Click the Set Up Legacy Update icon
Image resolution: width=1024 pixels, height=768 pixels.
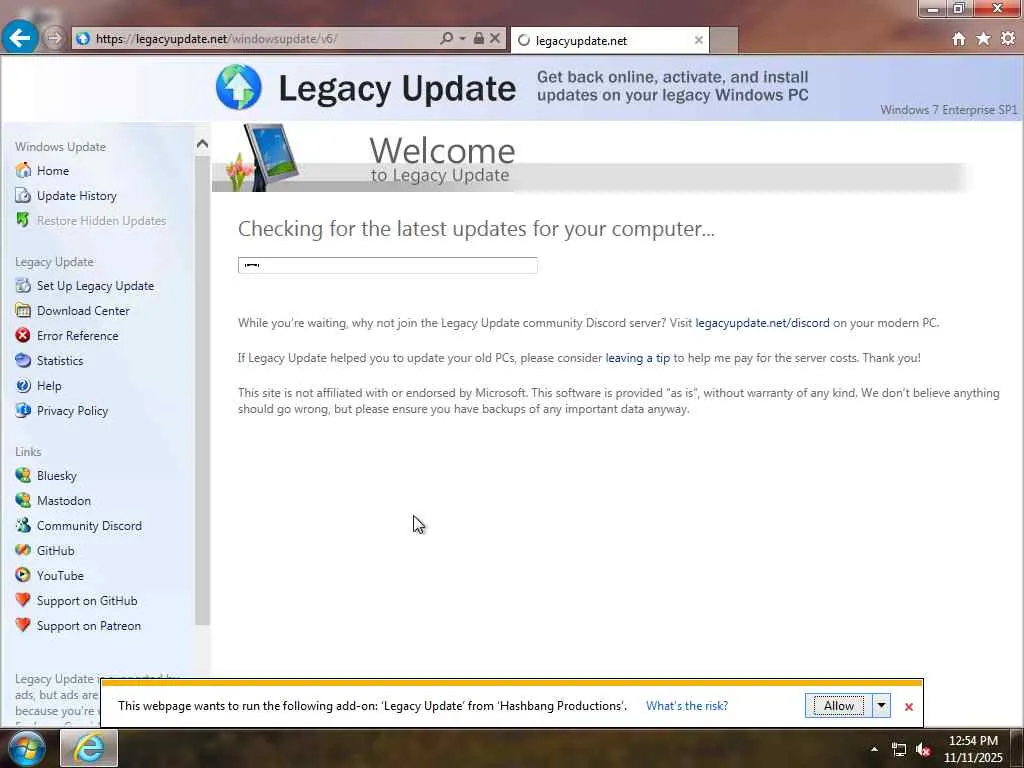(x=23, y=285)
